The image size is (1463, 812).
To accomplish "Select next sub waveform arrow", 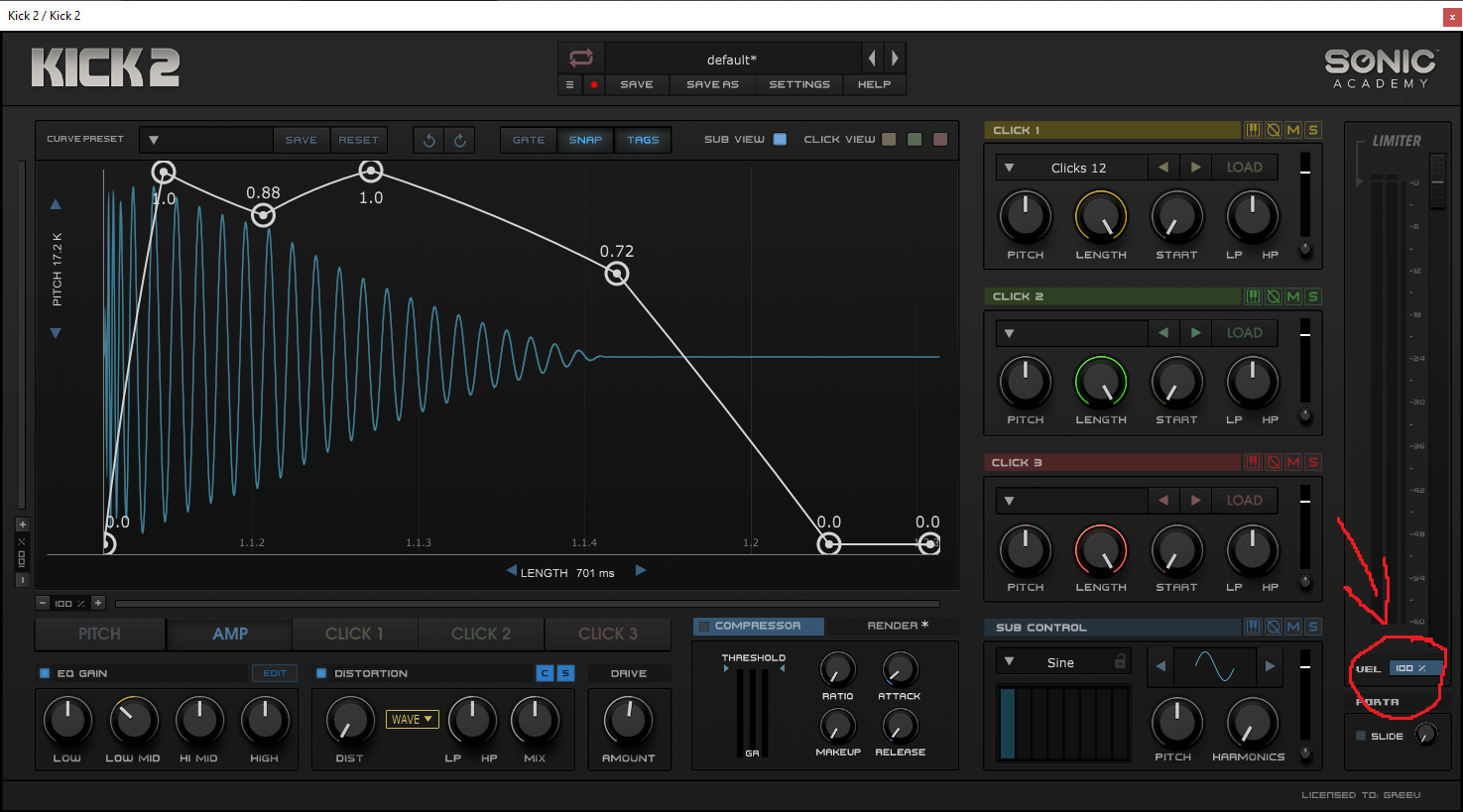I will pos(1270,666).
